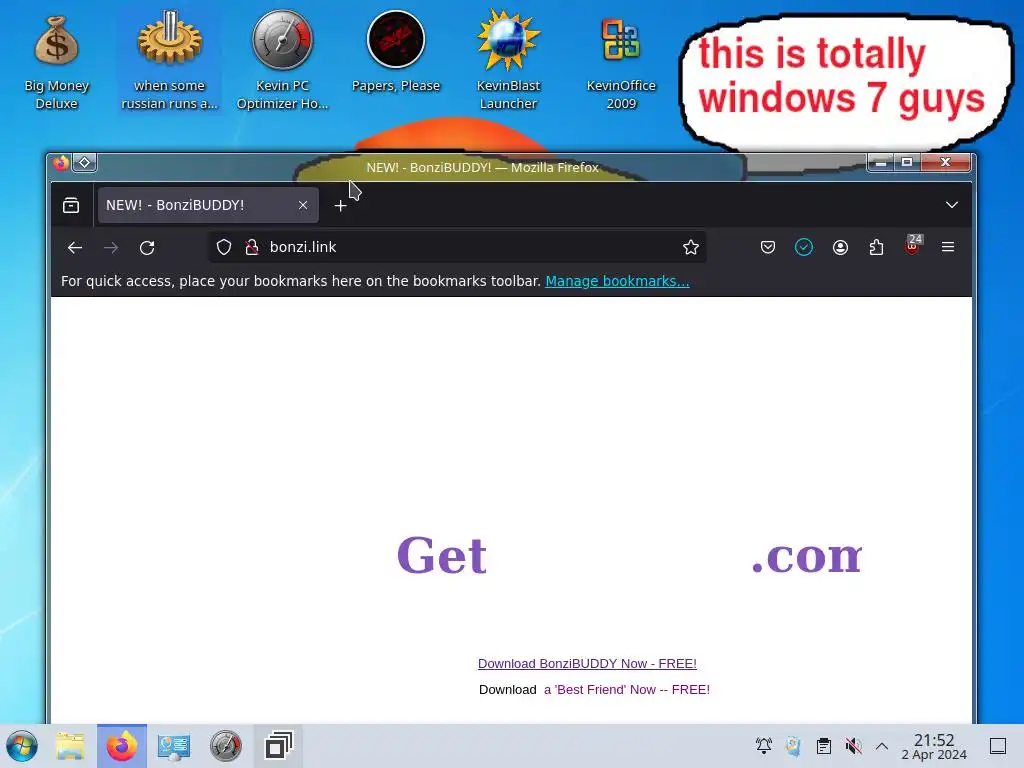Open the Extensions puzzle-piece menu
The height and width of the screenshot is (768, 1024).
(x=876, y=248)
